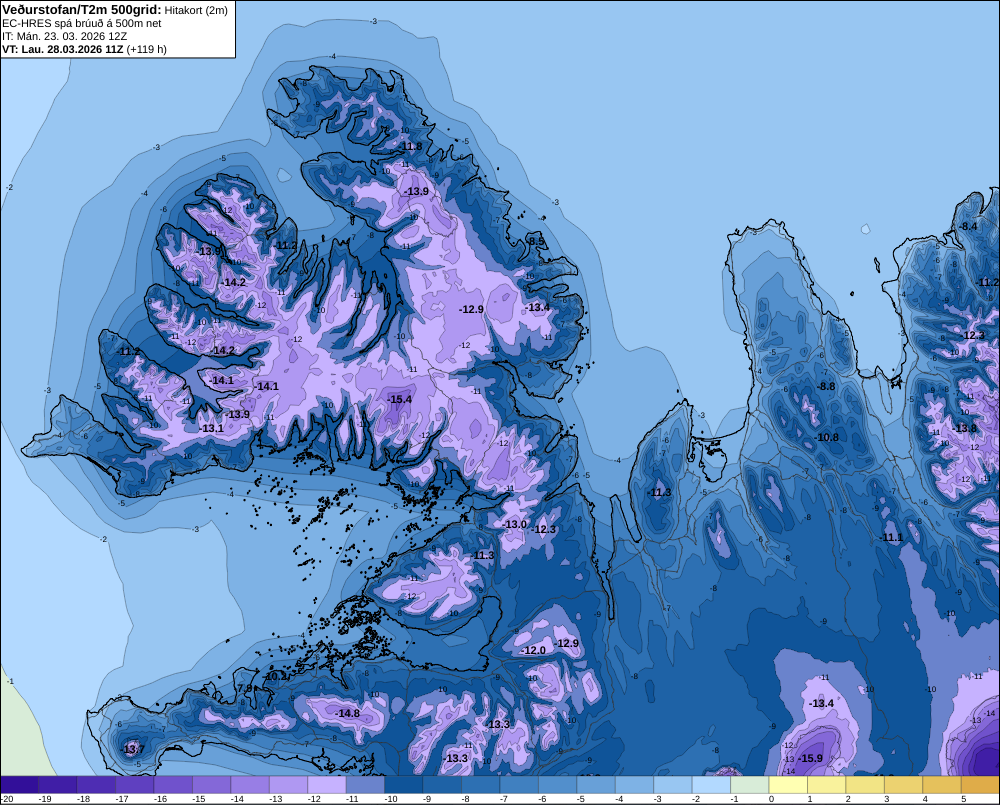1000x805 pixels.
Task: Select the legend swatch between -11 and -10
Action: pos(365,785)
